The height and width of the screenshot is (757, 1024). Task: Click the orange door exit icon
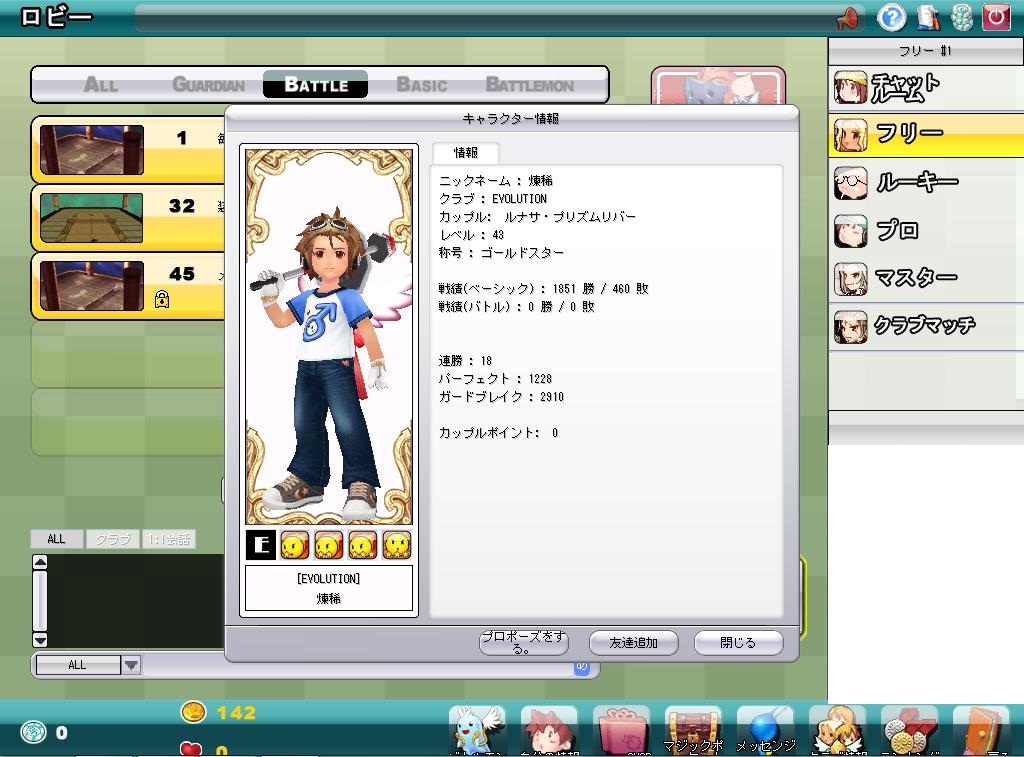pyautogui.click(x=980, y=730)
